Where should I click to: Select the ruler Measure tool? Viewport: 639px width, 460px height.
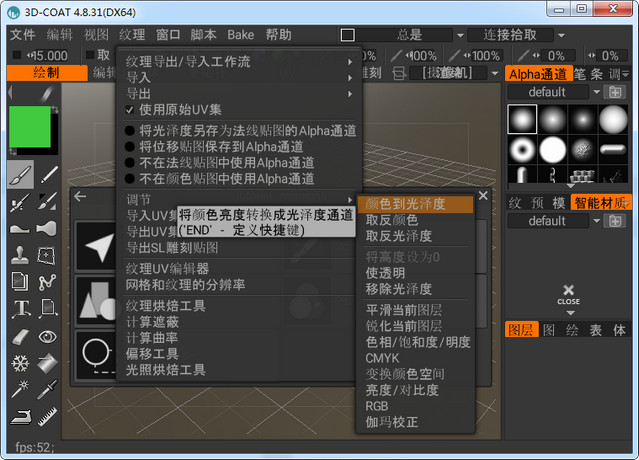pos(47,415)
